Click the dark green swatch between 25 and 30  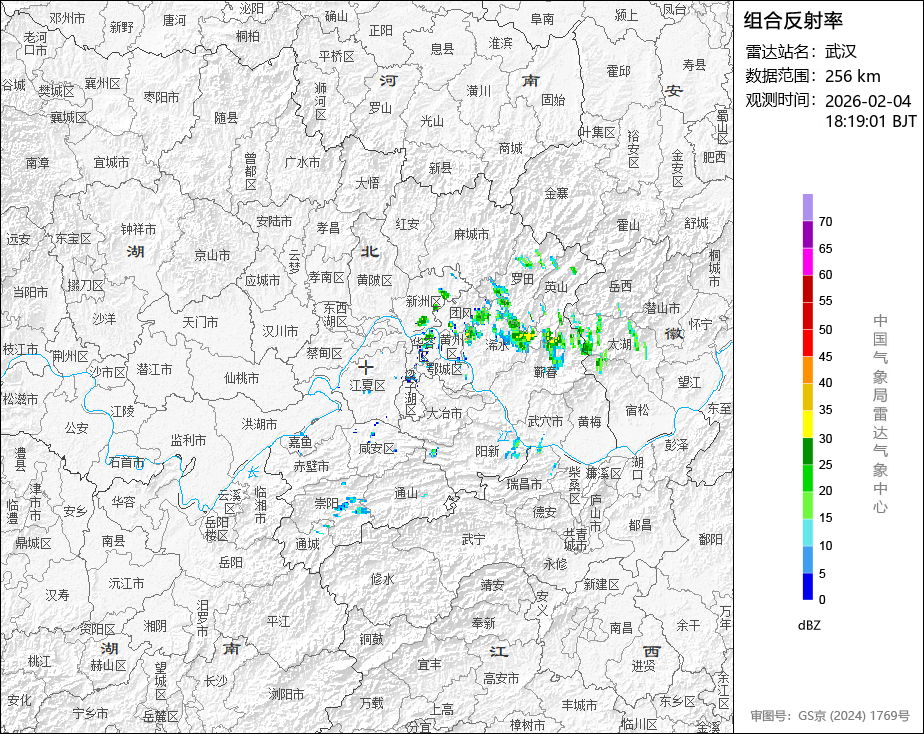(x=808, y=451)
